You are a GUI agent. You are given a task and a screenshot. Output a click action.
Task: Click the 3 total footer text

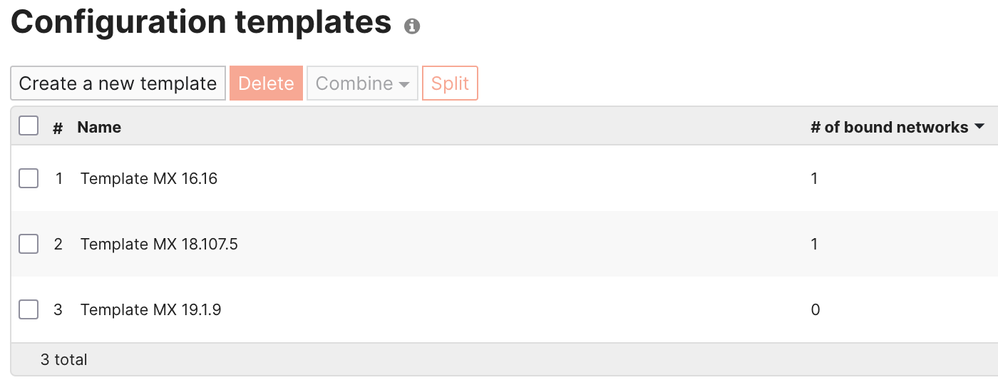(x=64, y=360)
